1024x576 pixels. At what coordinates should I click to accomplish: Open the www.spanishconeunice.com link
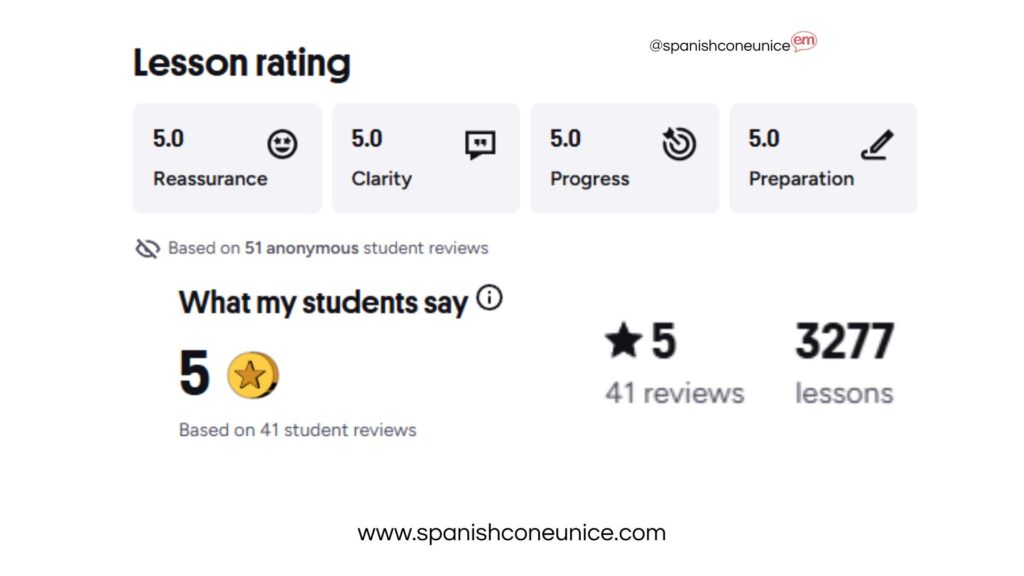click(x=511, y=533)
